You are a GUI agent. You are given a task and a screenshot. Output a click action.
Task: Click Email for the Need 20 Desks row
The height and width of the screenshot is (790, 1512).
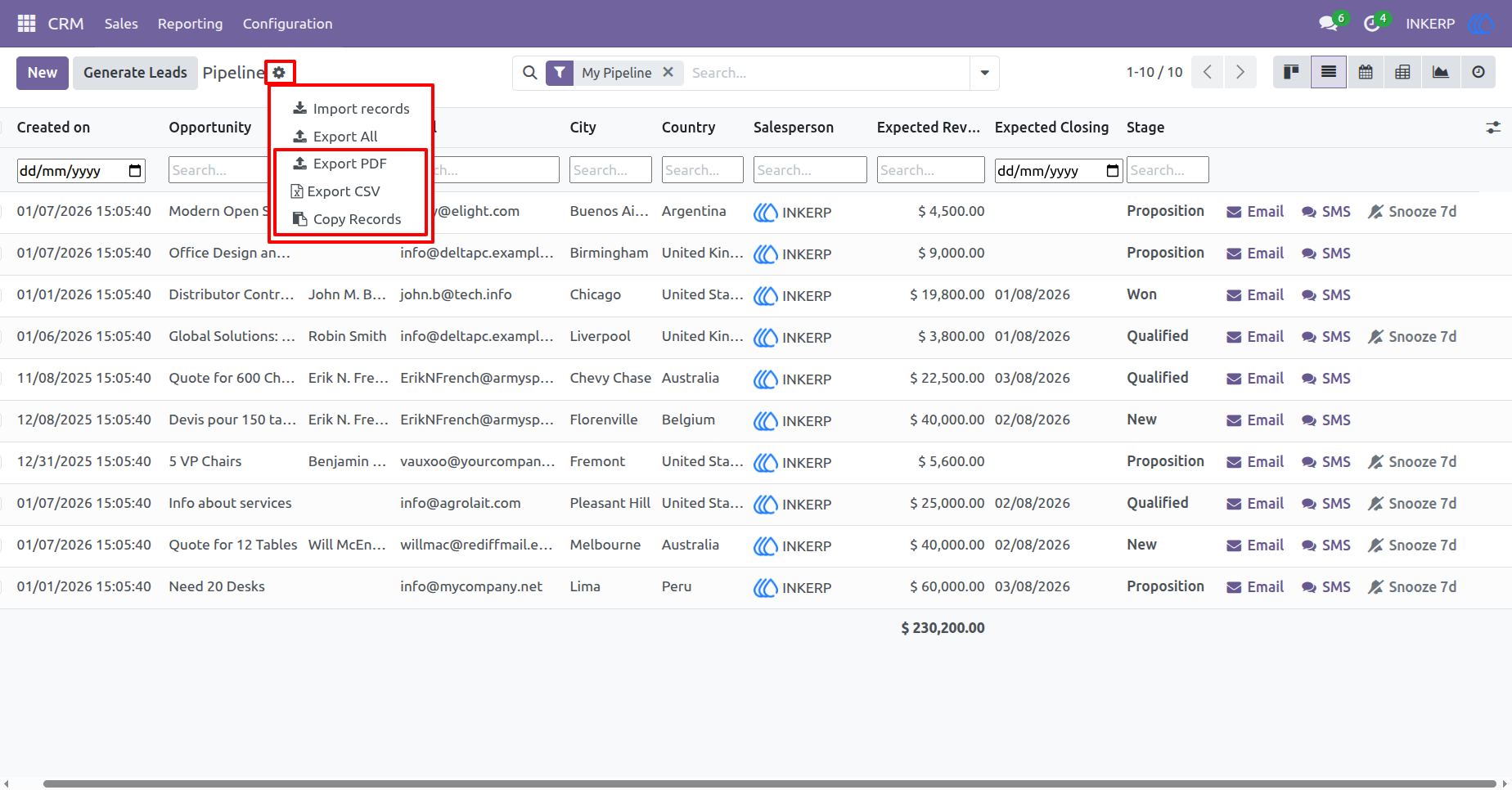(1255, 586)
